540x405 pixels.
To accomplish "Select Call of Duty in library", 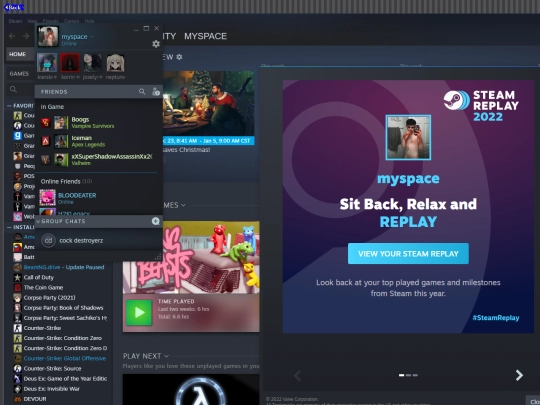I will [39, 277].
